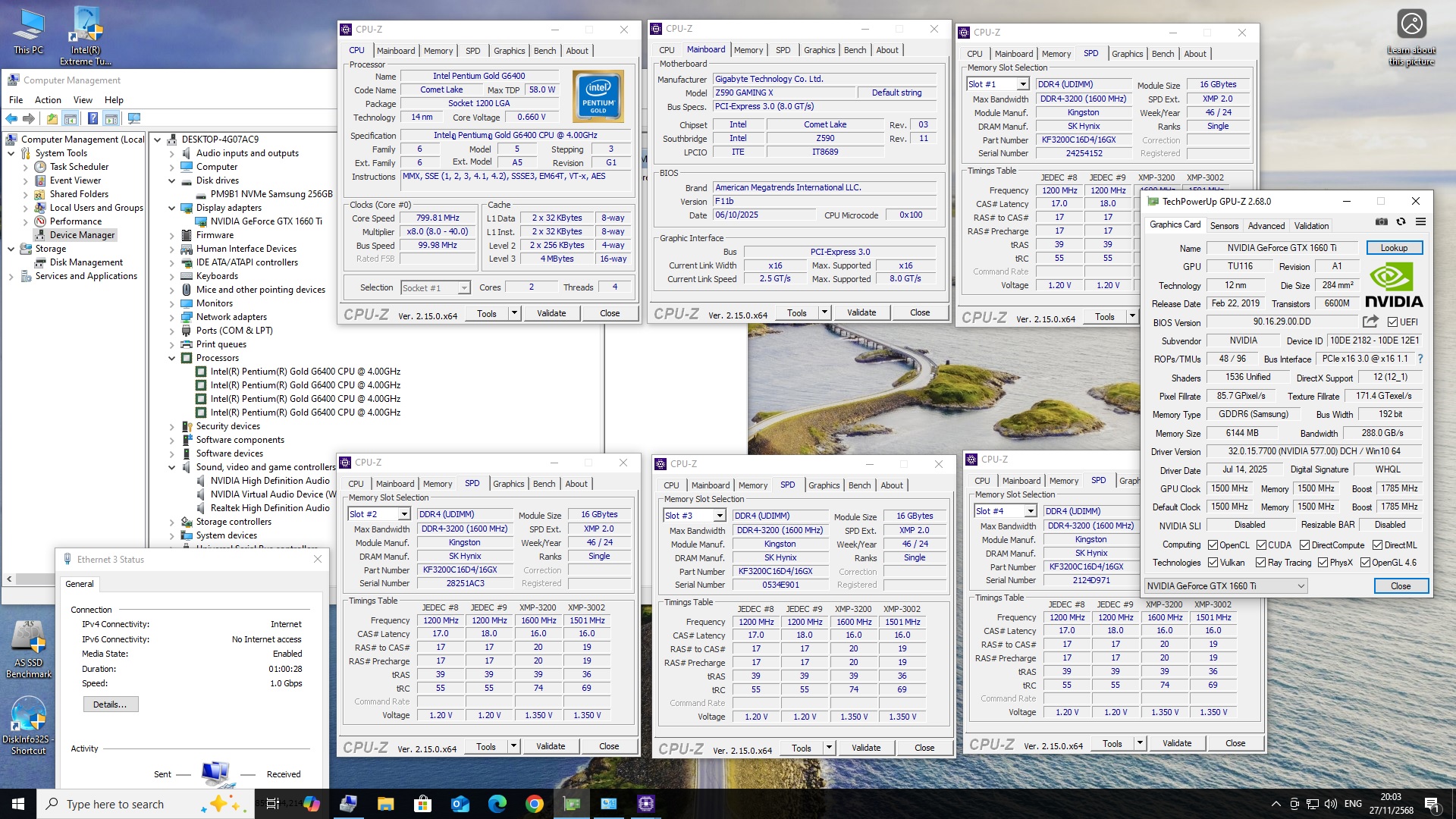Open the Slot #2 memory slot dropdown
Screen dimensions: 1456x819
[x=404, y=514]
